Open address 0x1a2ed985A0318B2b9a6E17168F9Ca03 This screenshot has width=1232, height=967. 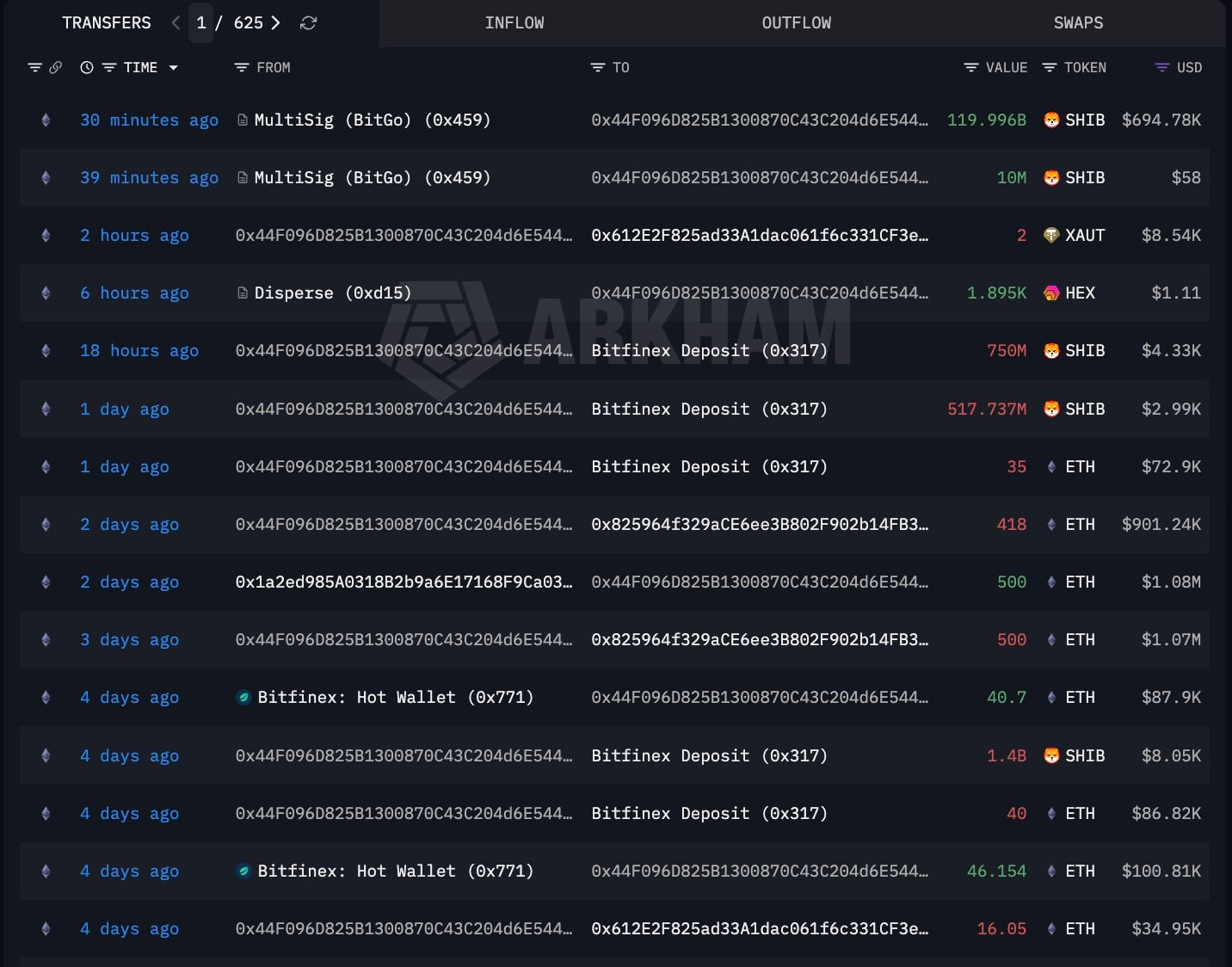403,582
